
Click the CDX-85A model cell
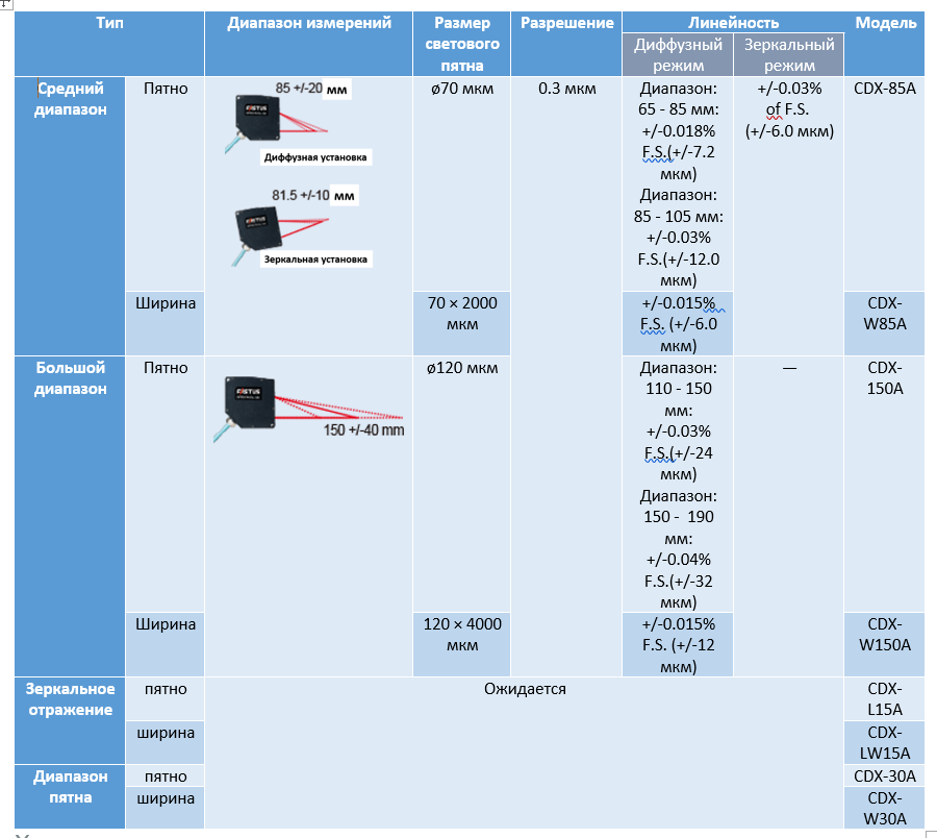pyautogui.click(x=885, y=88)
